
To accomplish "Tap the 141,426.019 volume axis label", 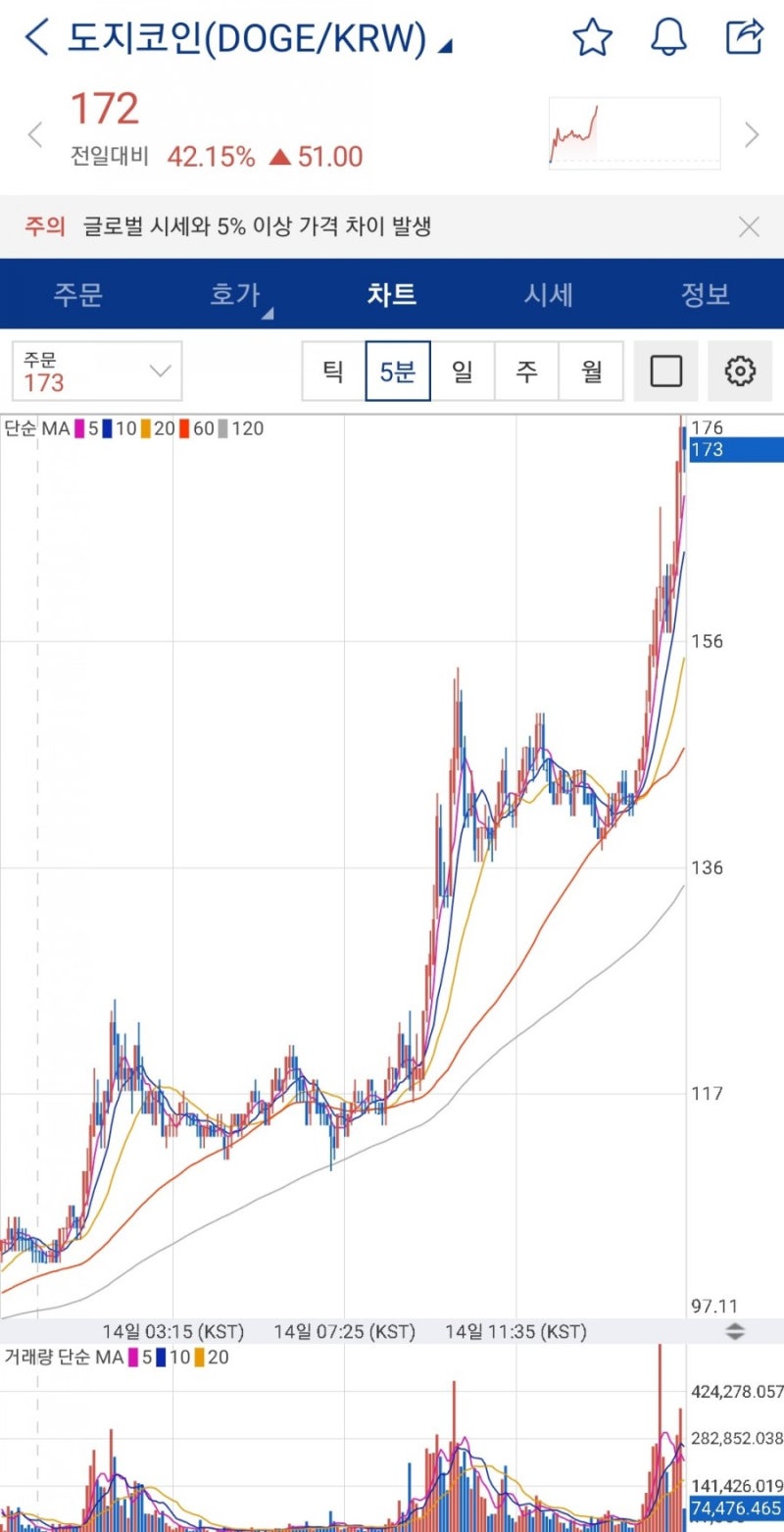I will pos(737,1485).
